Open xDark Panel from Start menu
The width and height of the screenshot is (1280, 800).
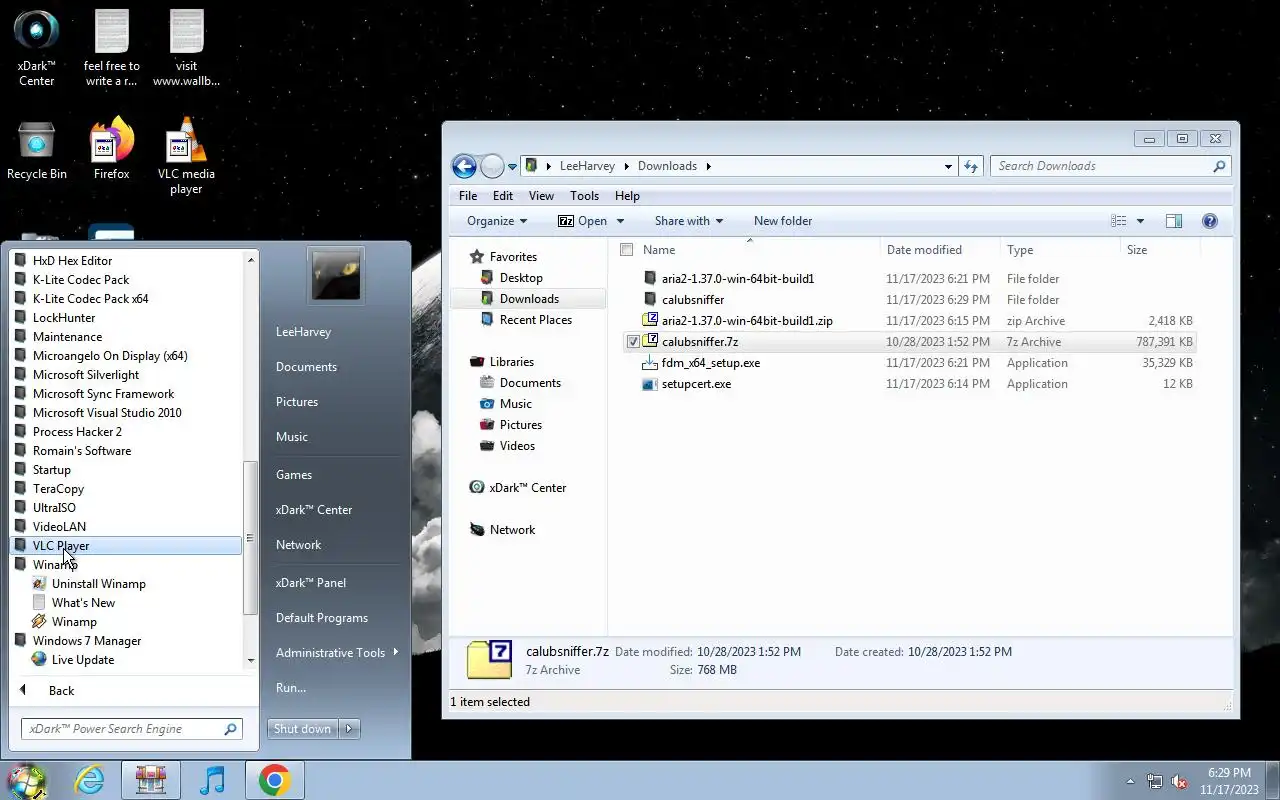coord(311,583)
